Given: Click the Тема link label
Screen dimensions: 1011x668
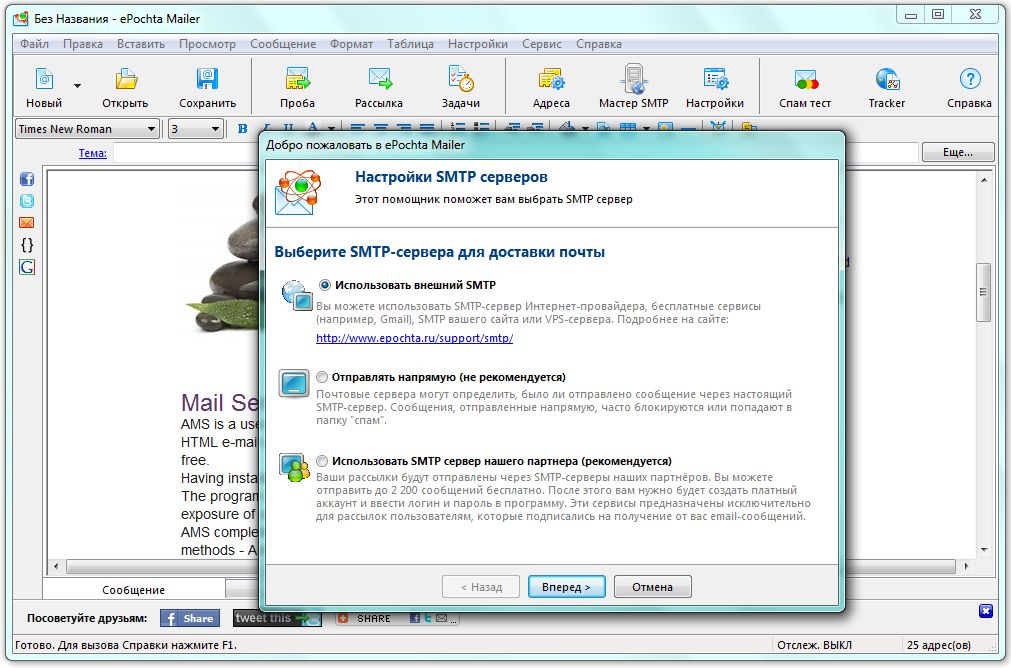Looking at the screenshot, I should 92,153.
